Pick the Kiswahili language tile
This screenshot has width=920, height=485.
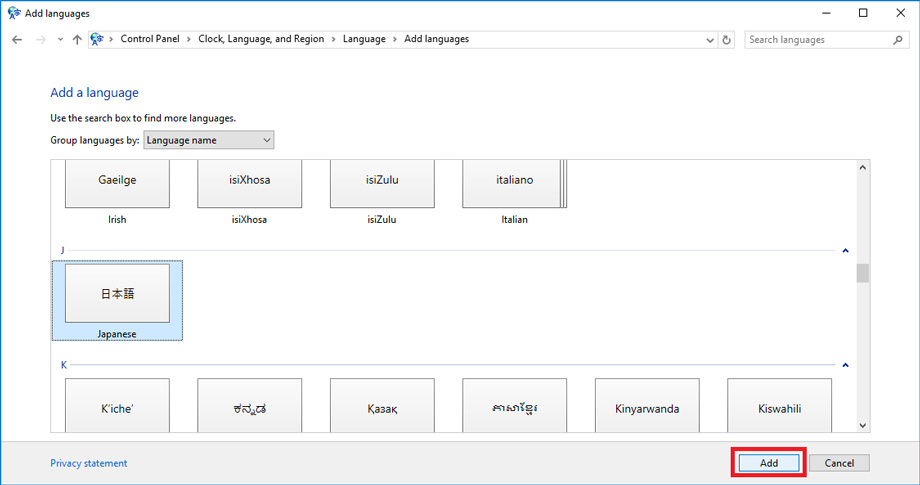pyautogui.click(x=779, y=408)
